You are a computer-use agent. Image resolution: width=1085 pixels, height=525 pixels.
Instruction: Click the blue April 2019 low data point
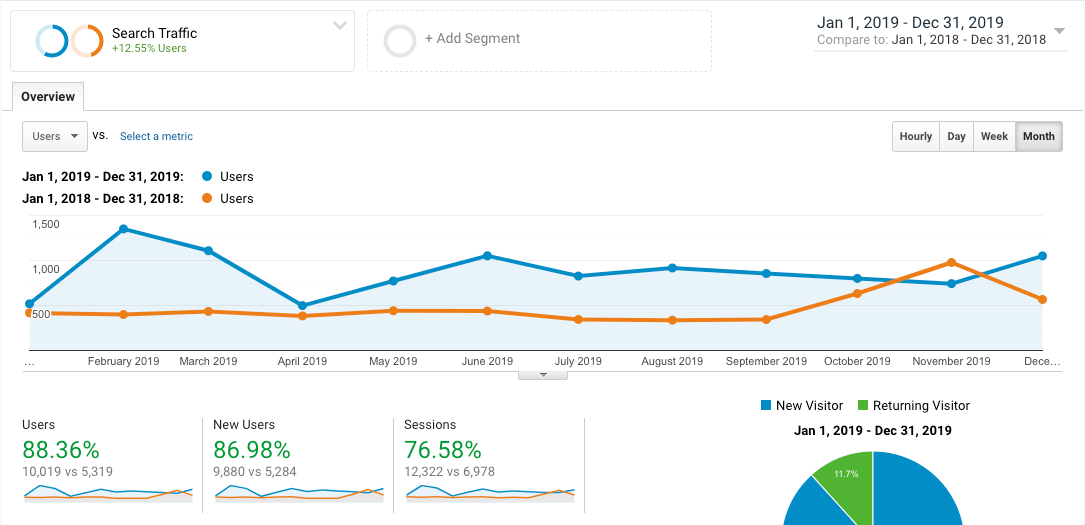pos(302,306)
